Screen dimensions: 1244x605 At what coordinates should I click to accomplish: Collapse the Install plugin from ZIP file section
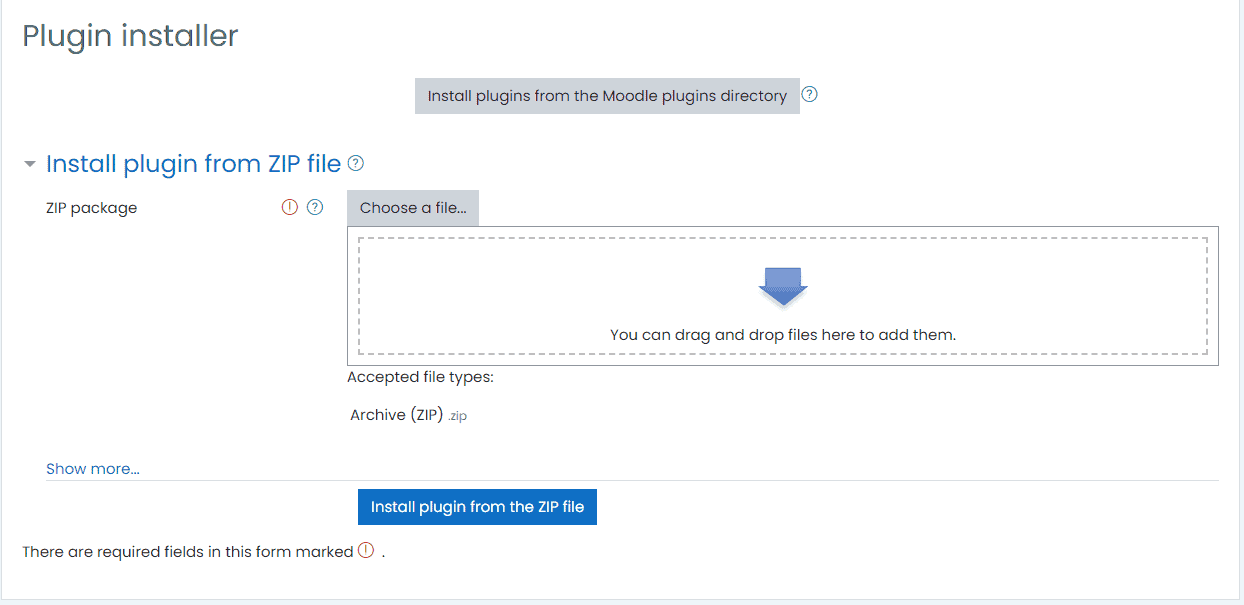30,164
